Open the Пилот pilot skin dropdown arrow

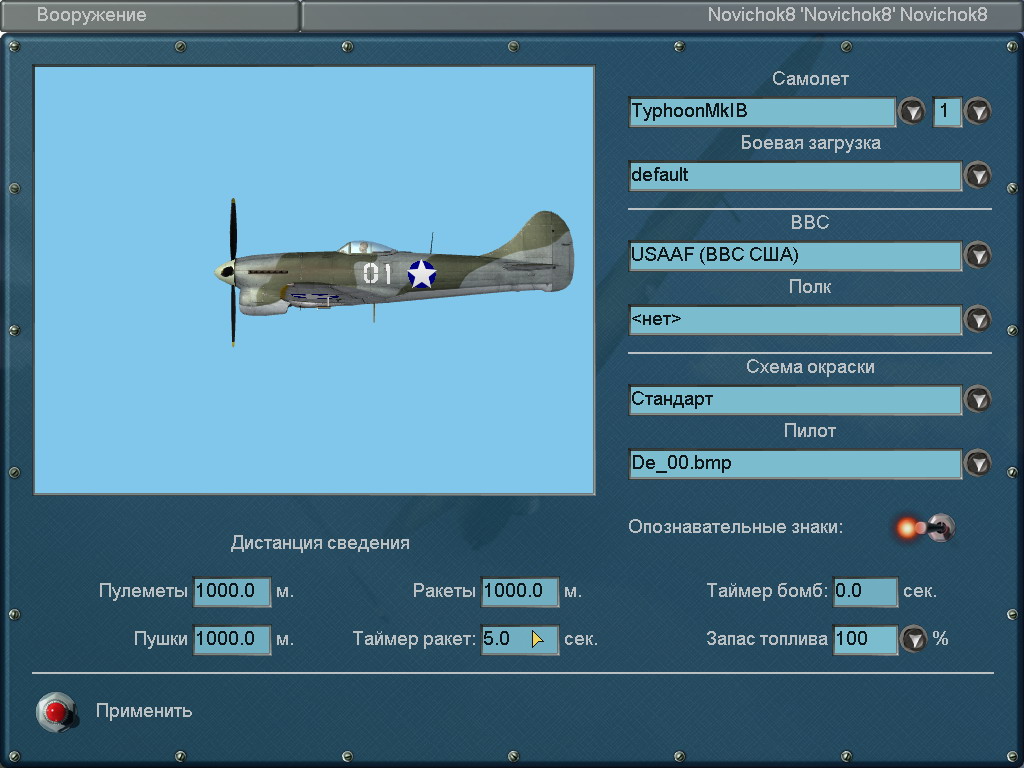click(977, 463)
